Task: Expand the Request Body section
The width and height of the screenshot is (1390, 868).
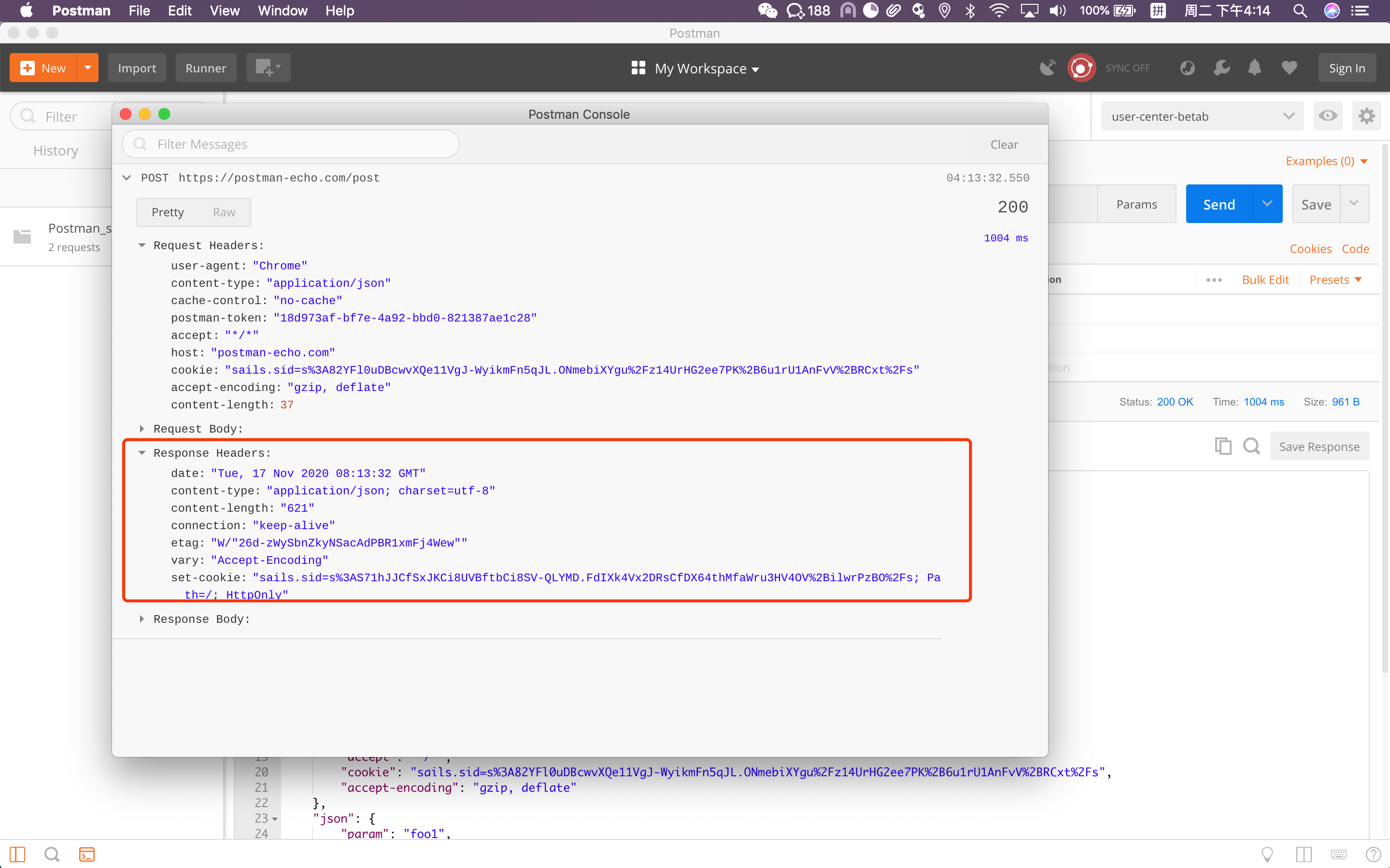Action: click(x=142, y=428)
